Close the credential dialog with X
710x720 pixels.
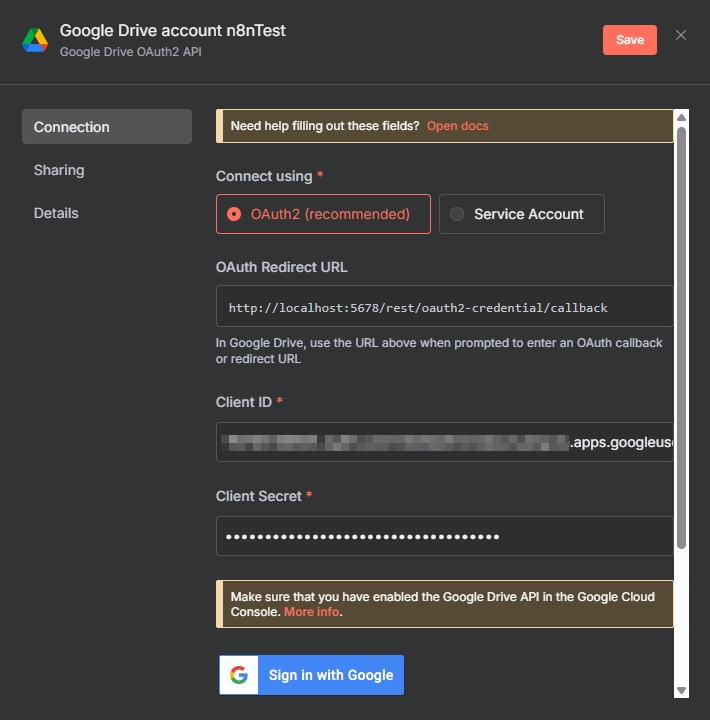pos(681,35)
